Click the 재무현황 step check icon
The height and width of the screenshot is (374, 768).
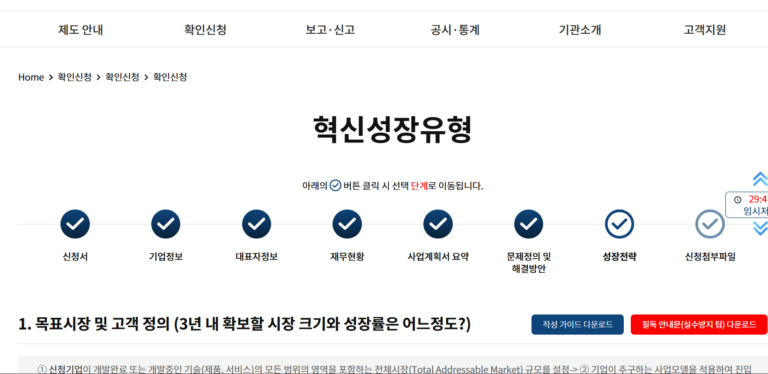coord(347,224)
